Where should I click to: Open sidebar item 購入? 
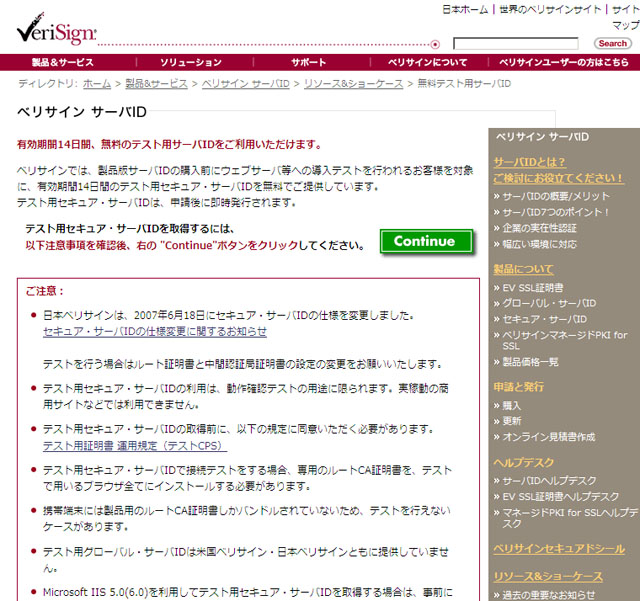coord(511,405)
